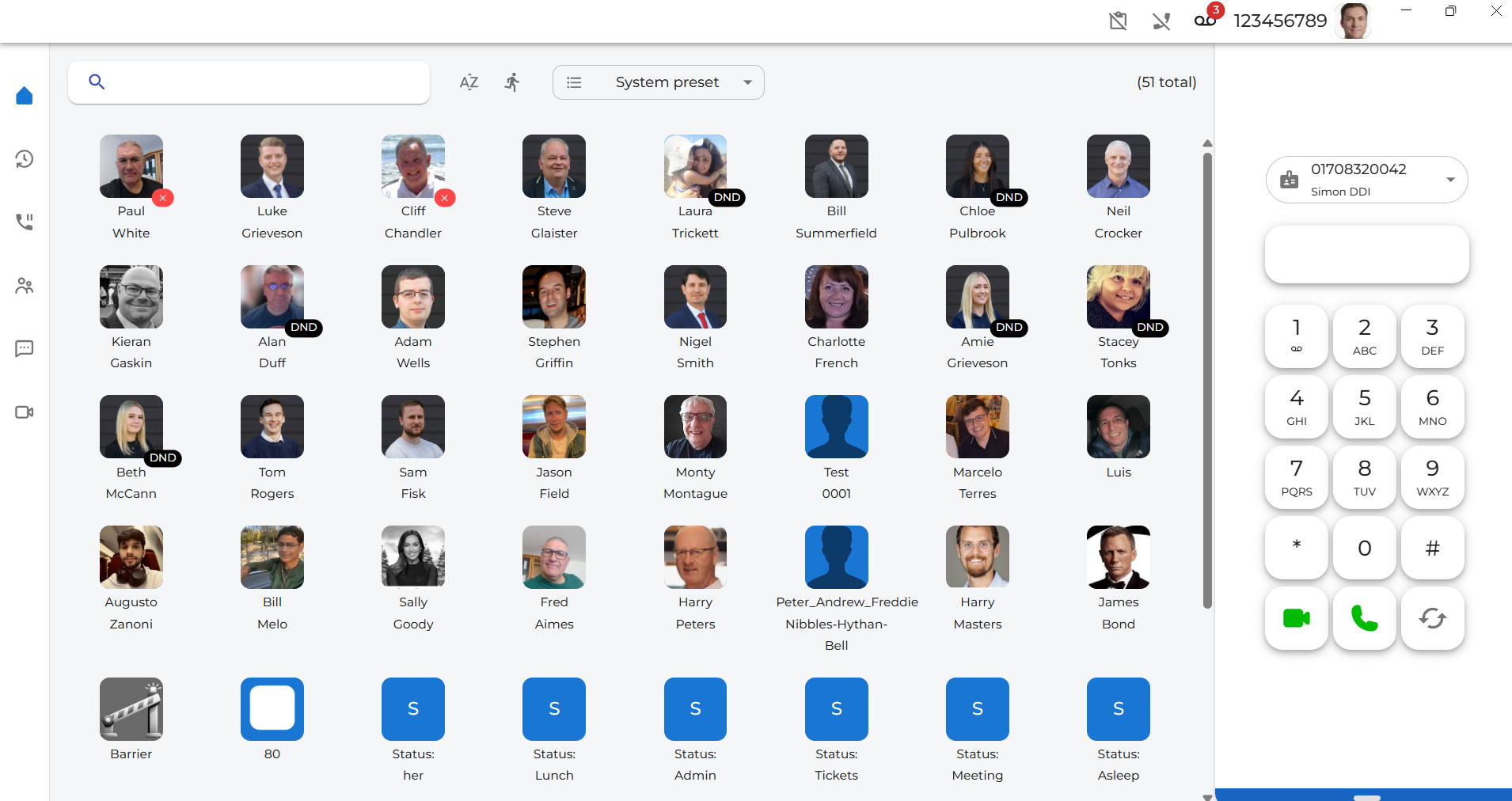Click the contact list vertical scrollbar
Screen dimensions: 1512x801
point(1207,380)
